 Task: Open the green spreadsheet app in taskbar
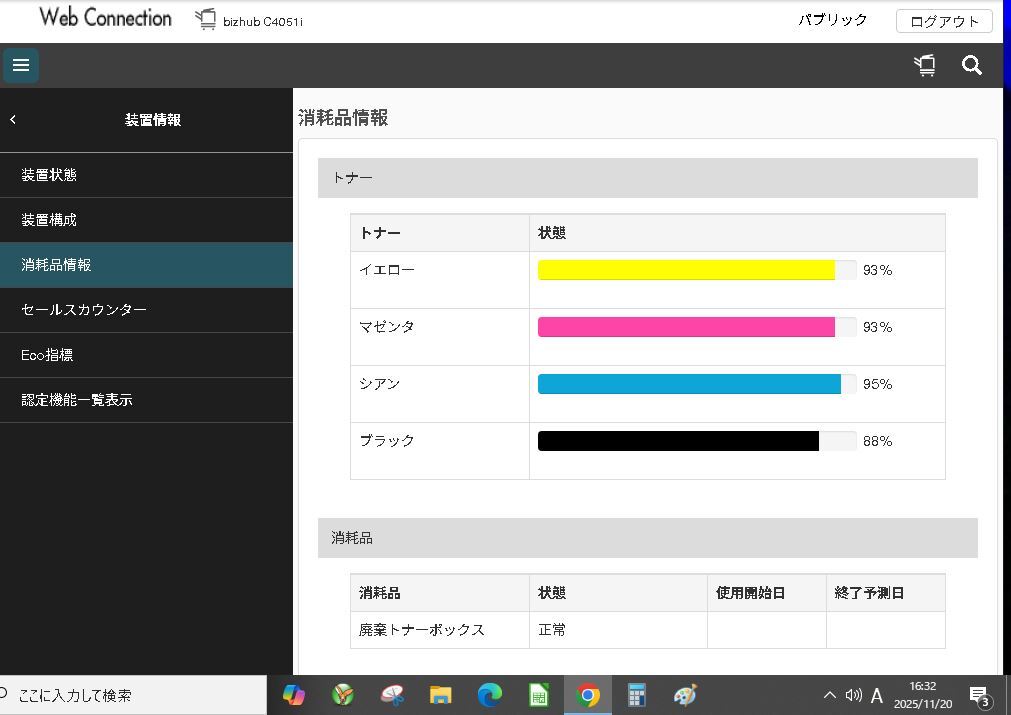(x=539, y=695)
